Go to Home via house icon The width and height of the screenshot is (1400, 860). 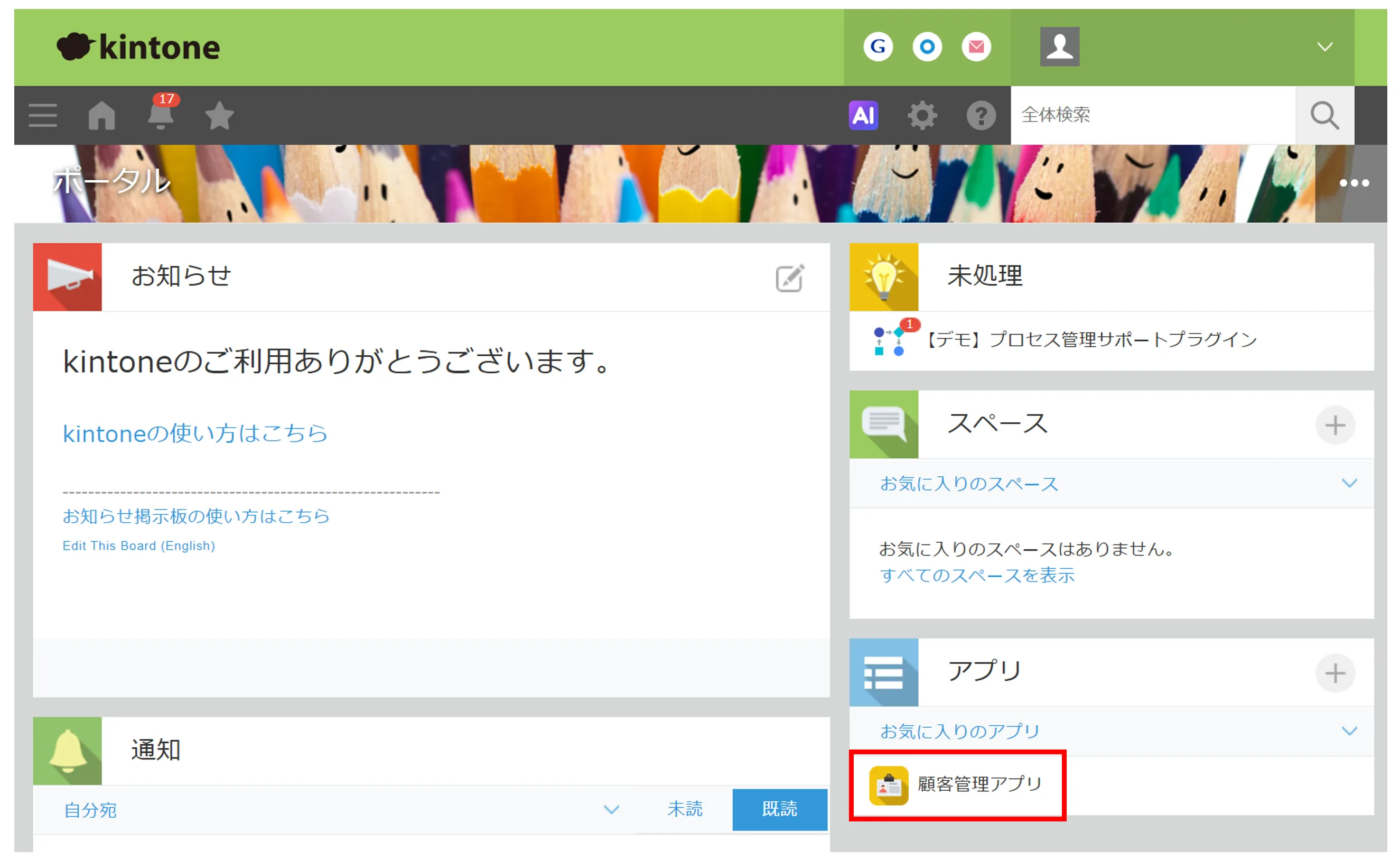coord(102,115)
